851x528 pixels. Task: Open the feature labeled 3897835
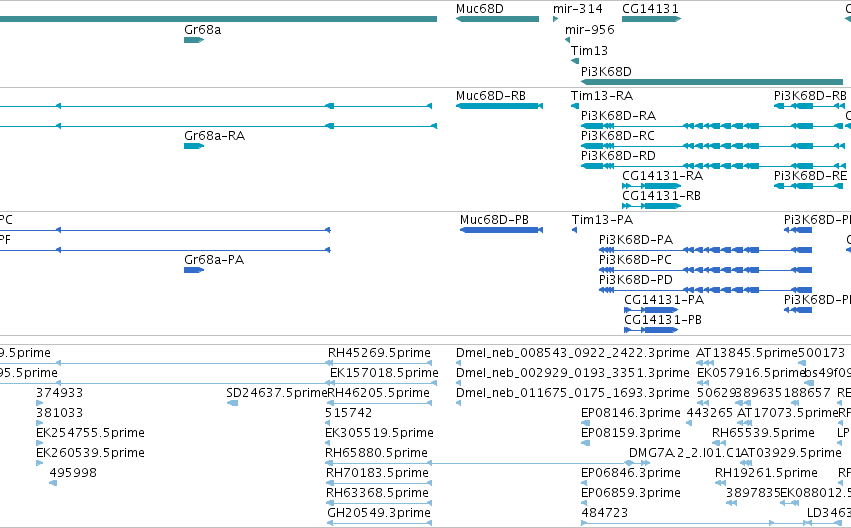click(x=753, y=493)
